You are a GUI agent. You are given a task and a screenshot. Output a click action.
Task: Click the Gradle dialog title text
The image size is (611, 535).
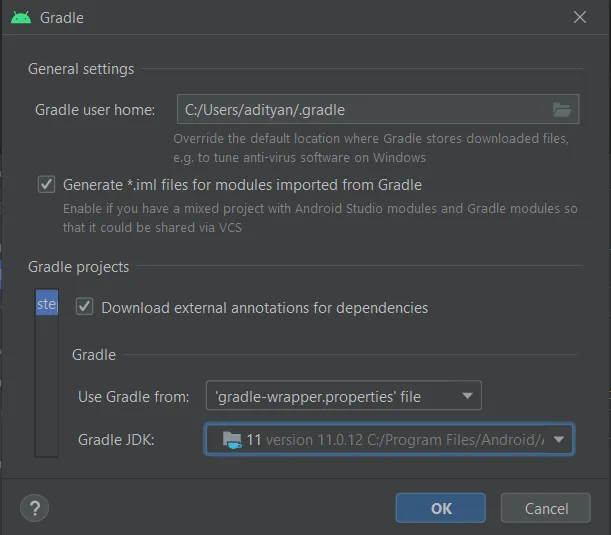(x=62, y=18)
